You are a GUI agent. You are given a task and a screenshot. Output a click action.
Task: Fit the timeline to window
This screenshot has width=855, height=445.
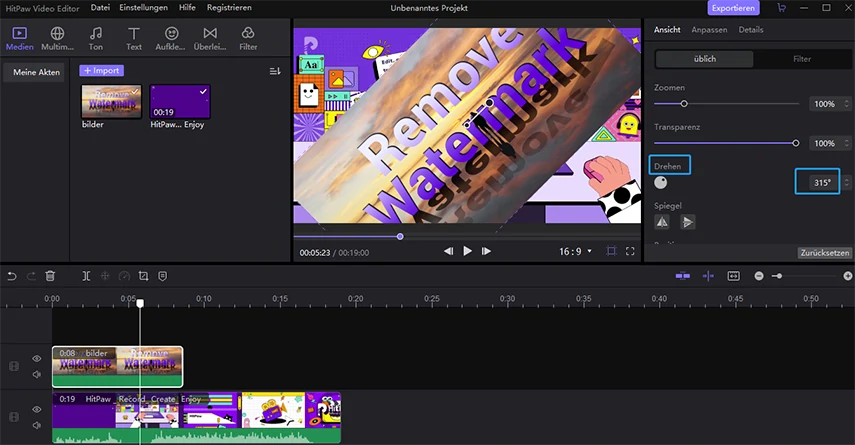click(734, 276)
